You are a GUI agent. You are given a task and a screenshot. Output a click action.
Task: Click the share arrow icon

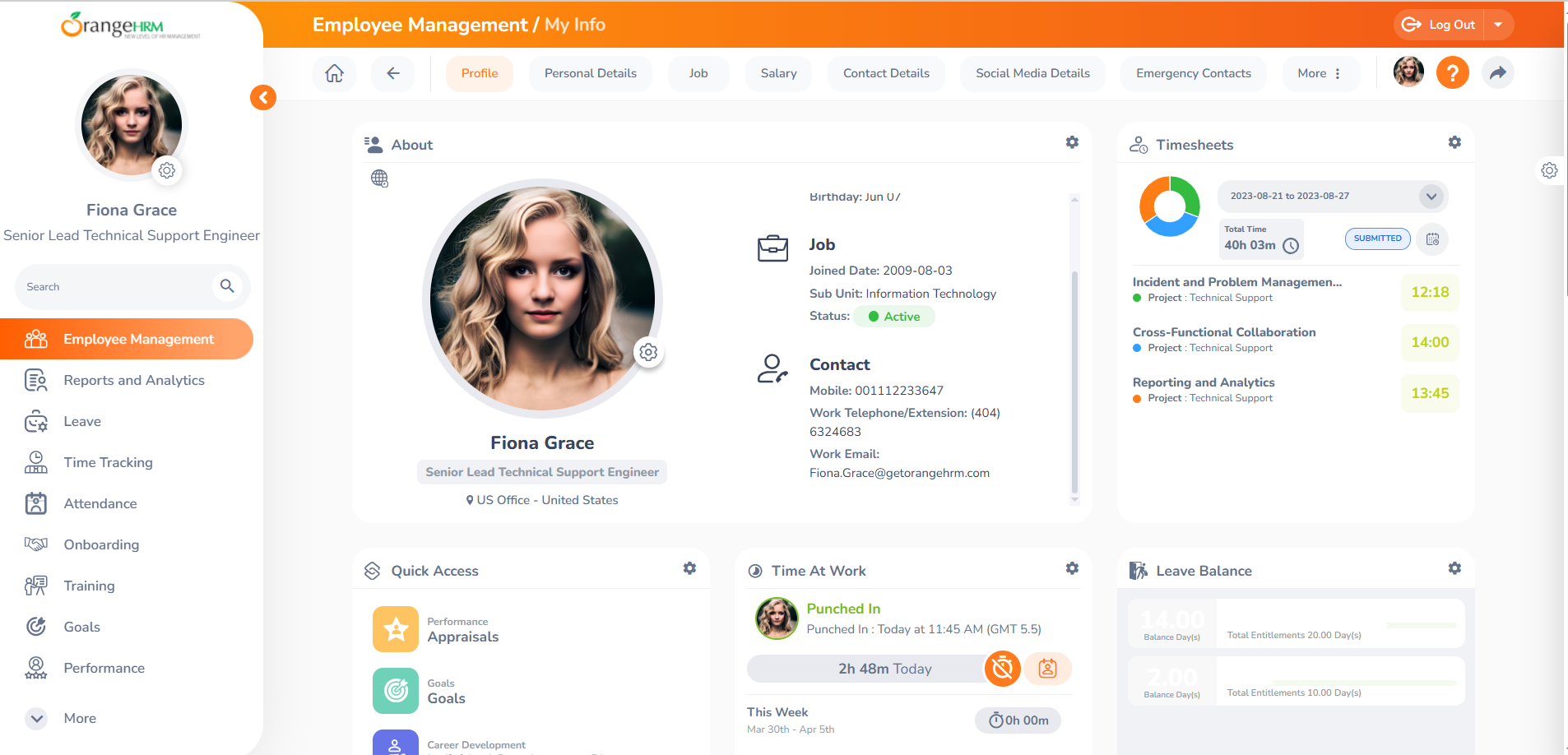pos(1497,73)
